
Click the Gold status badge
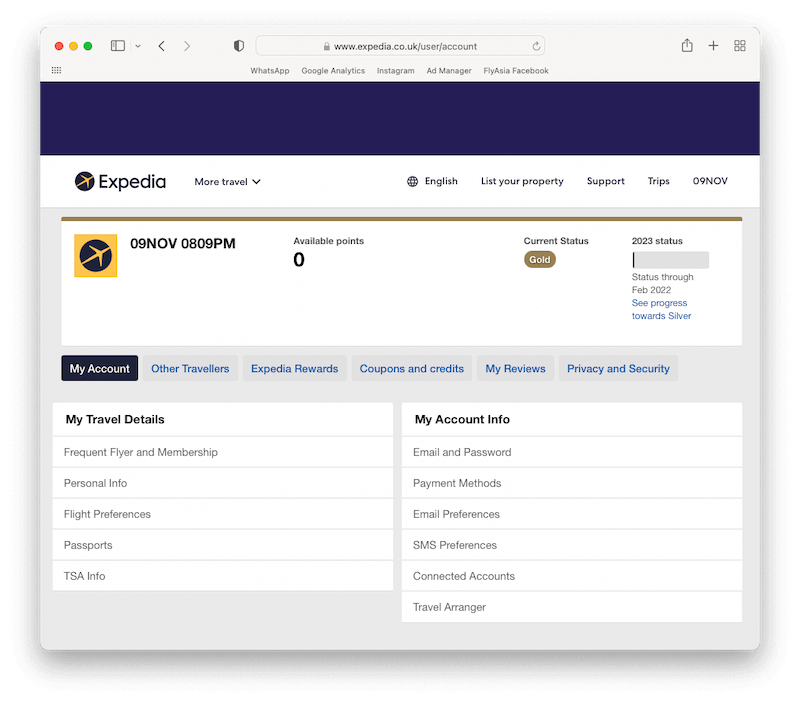[x=539, y=260]
